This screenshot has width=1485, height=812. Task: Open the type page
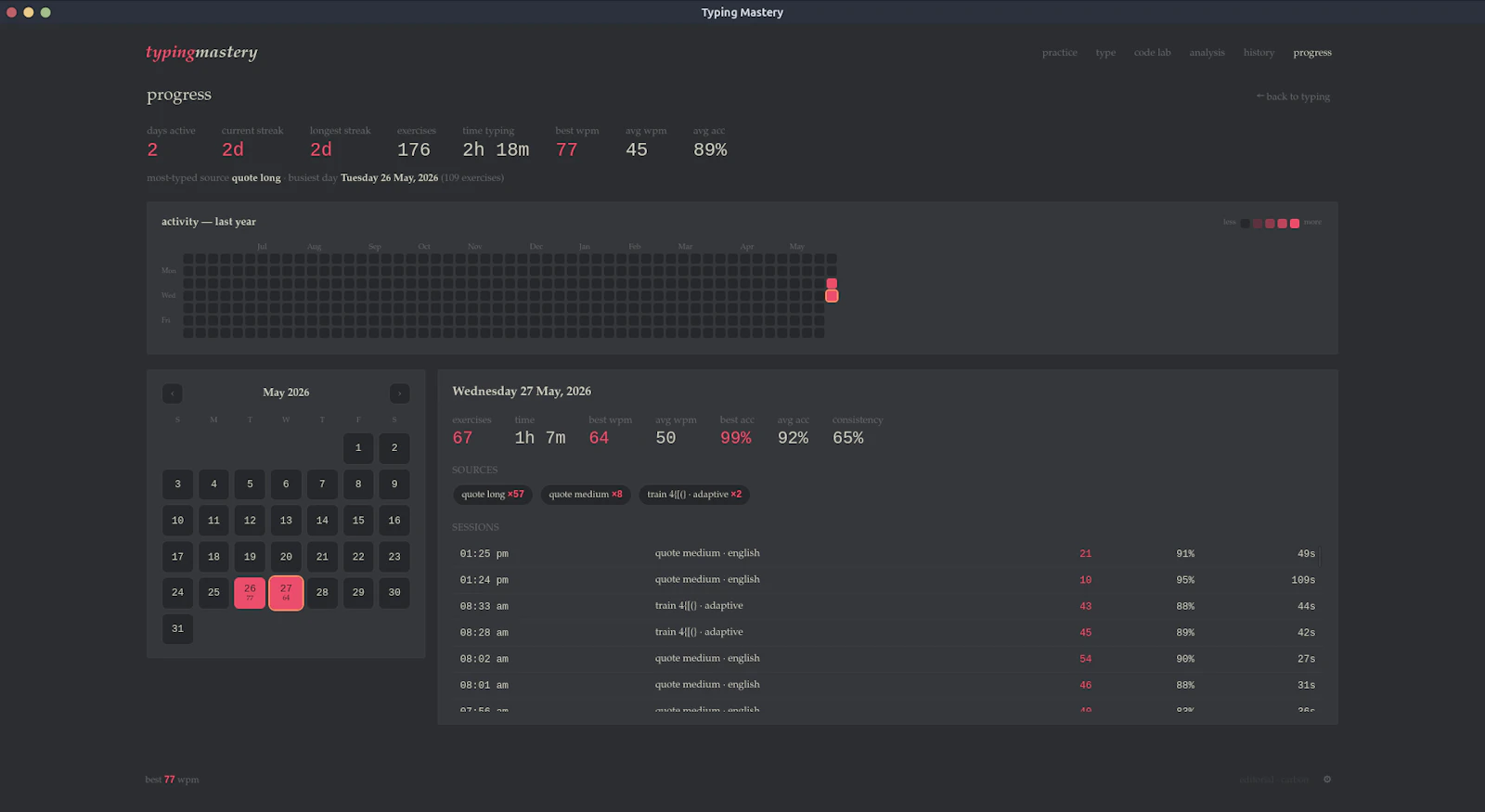[1105, 53]
